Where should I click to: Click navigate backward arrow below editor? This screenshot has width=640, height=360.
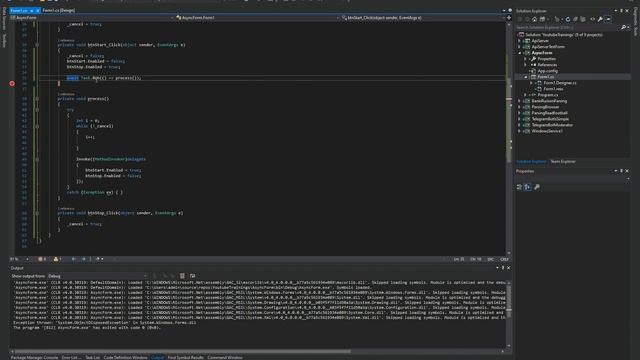point(73,259)
